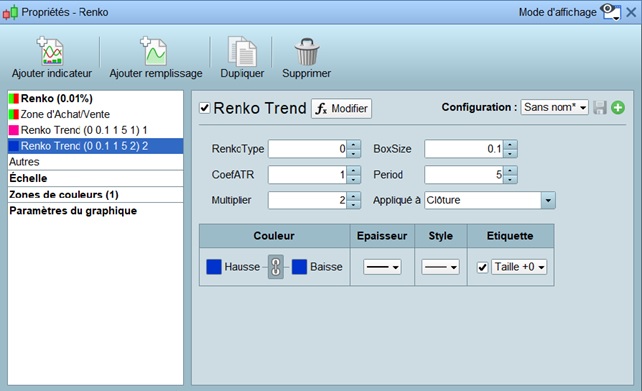
Task: Click the Epaisseur column header
Action: (x=382, y=236)
